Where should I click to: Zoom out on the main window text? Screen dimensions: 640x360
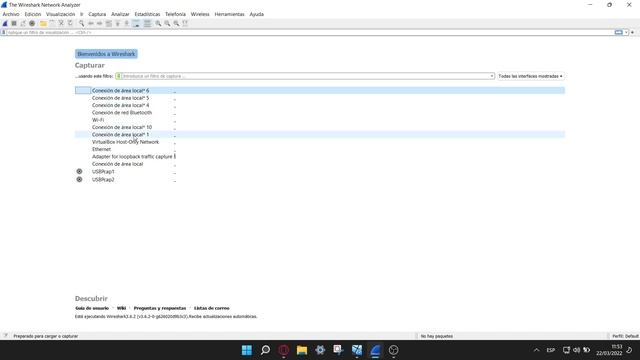click(x=167, y=23)
